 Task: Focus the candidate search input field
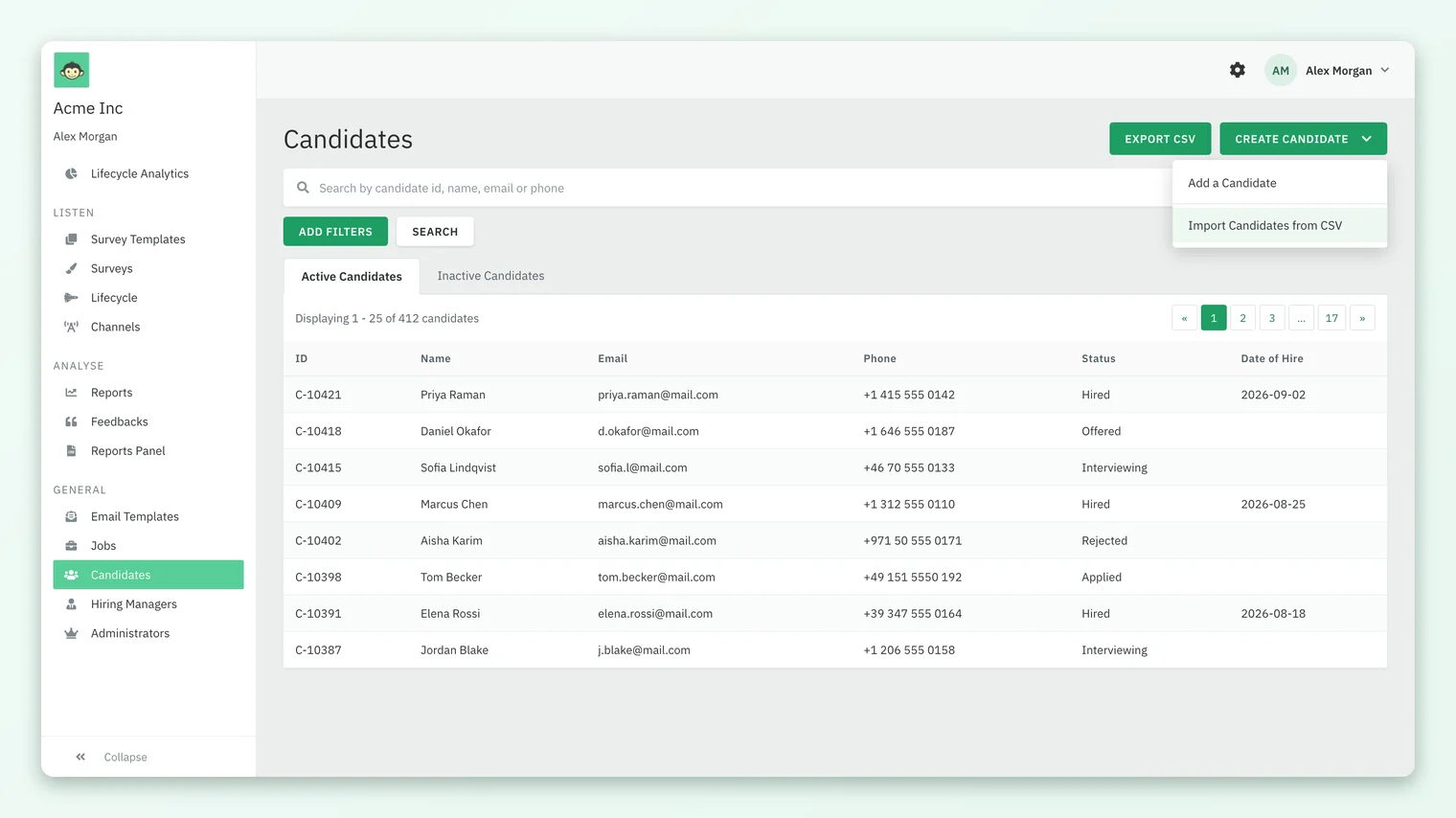tap(728, 188)
